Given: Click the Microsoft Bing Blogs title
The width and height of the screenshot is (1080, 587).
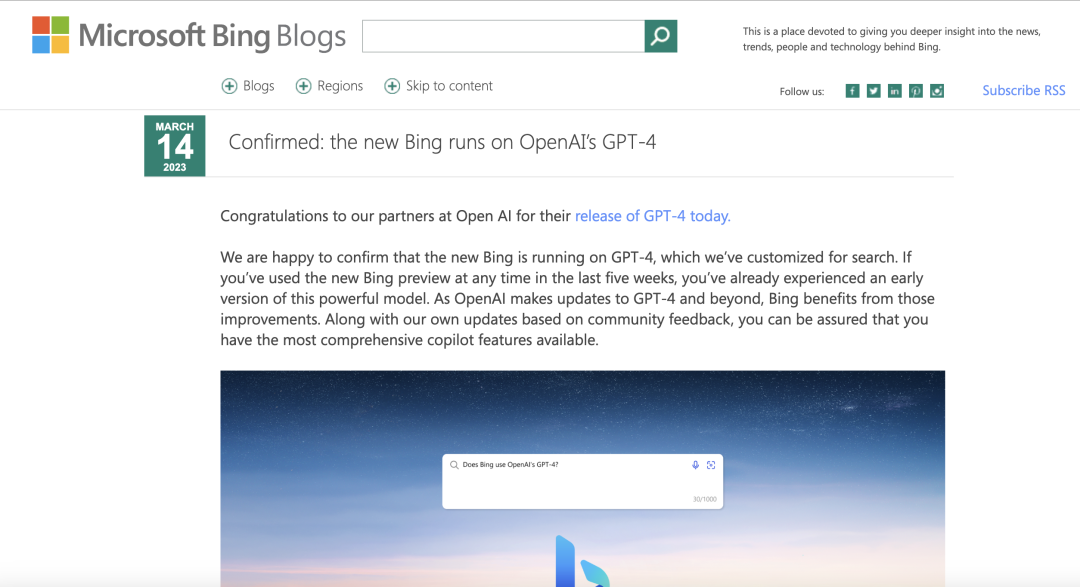Looking at the screenshot, I should [212, 37].
